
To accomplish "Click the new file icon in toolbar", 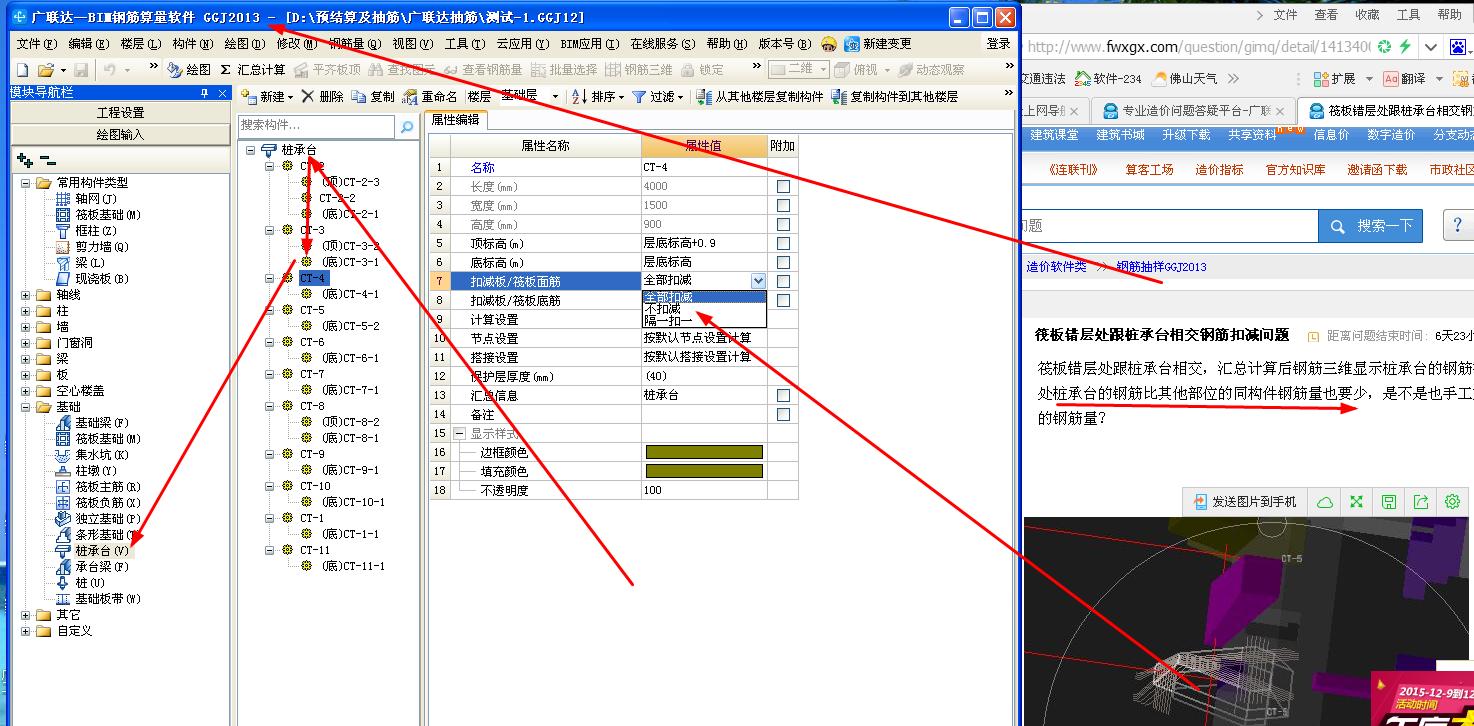I will [22, 70].
